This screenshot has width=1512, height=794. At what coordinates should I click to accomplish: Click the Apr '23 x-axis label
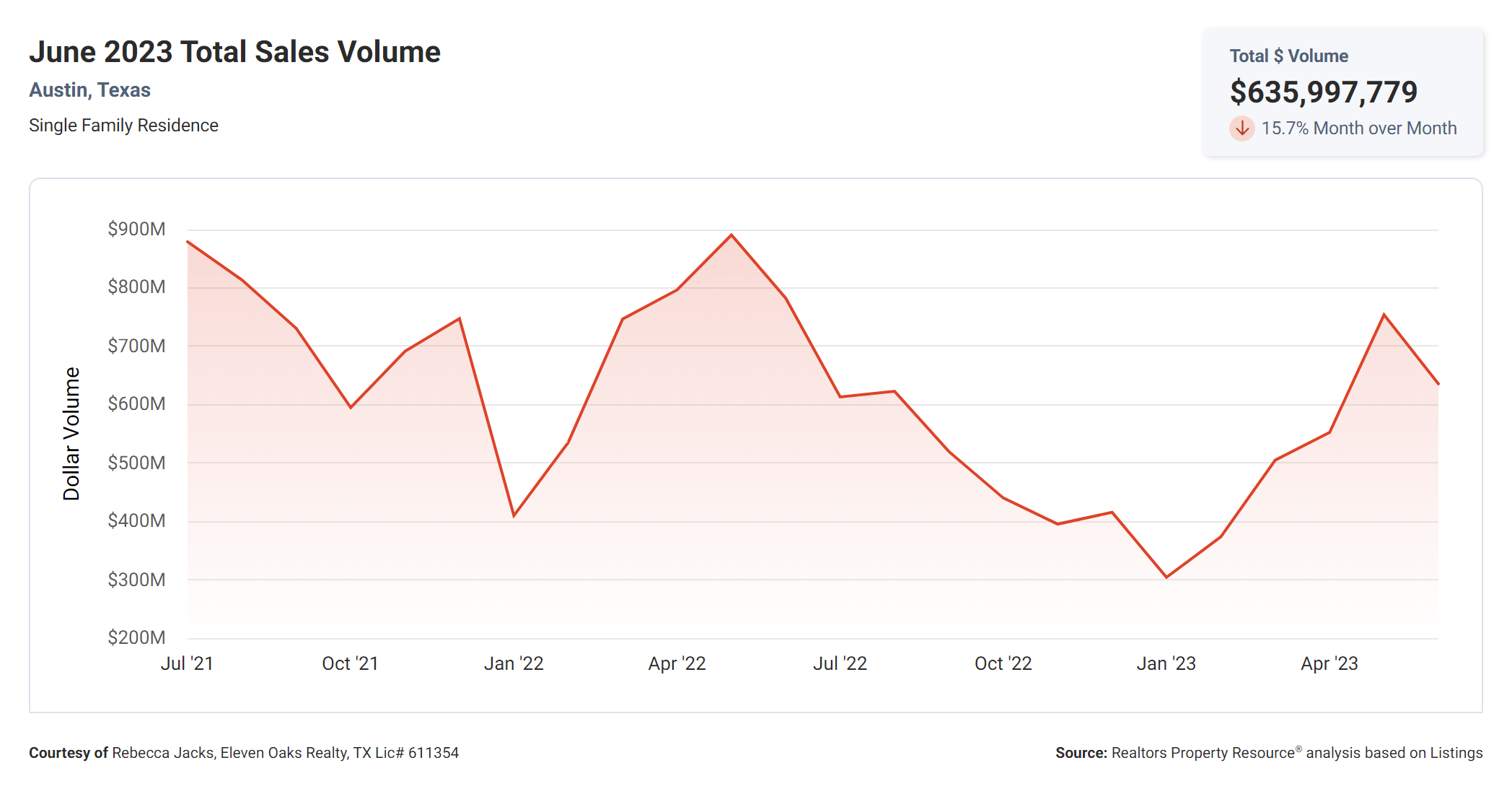(1329, 663)
